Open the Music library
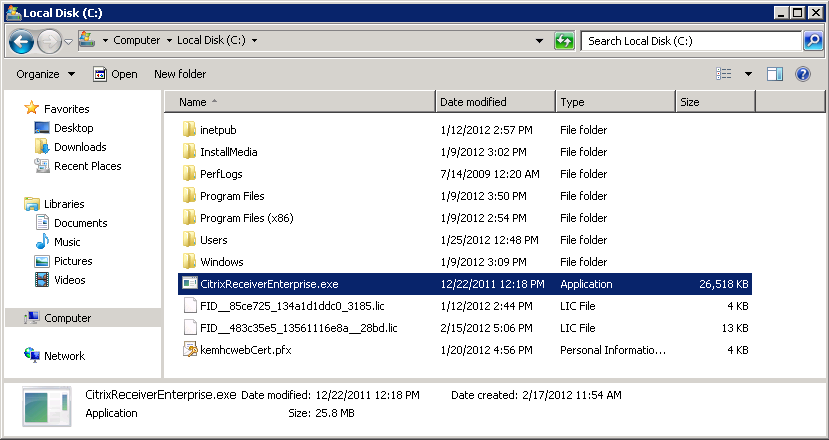This screenshot has height=440, width=829. pyautogui.click(x=67, y=242)
